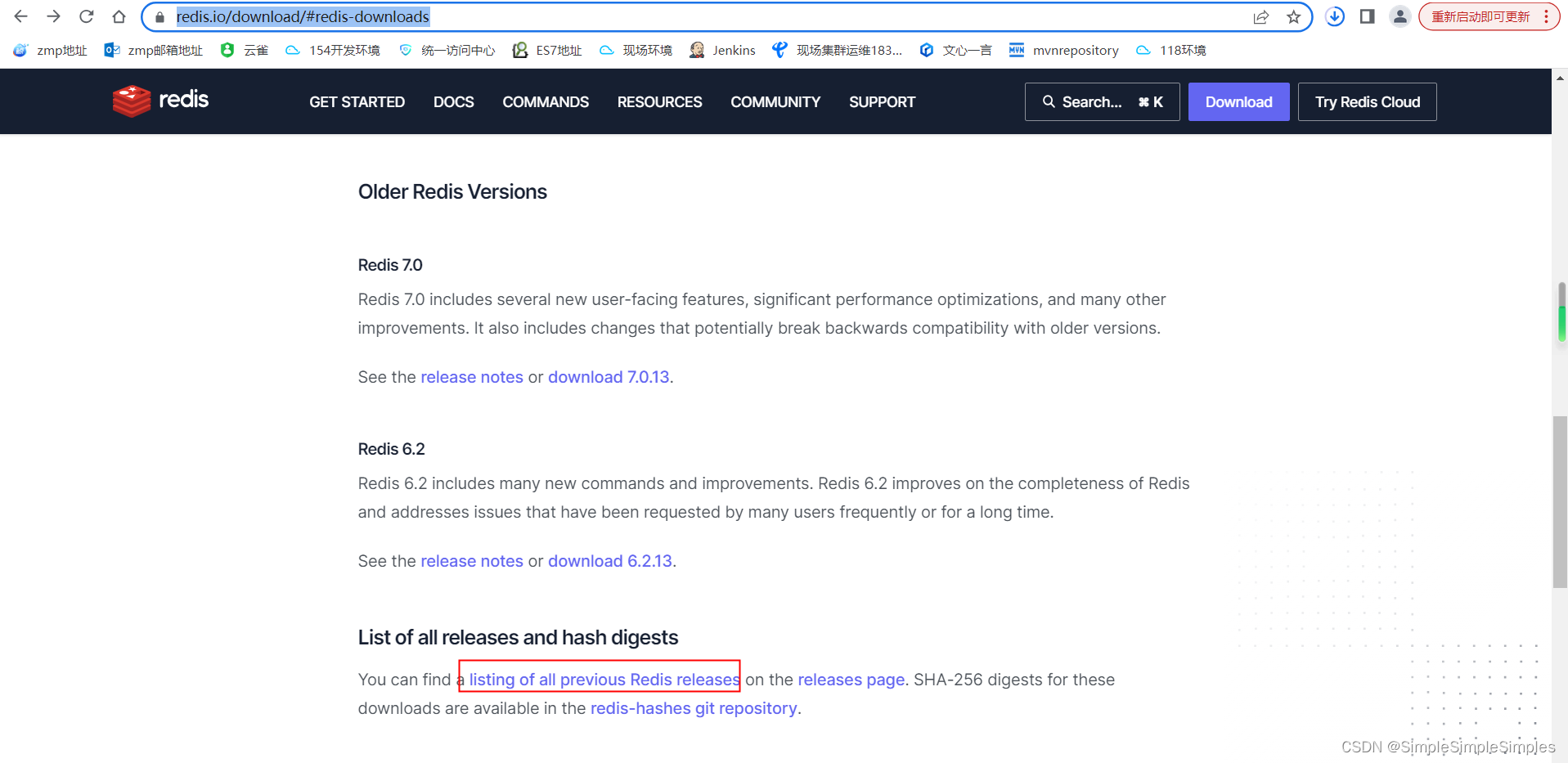Reload the page with the refresh icon

tap(87, 16)
